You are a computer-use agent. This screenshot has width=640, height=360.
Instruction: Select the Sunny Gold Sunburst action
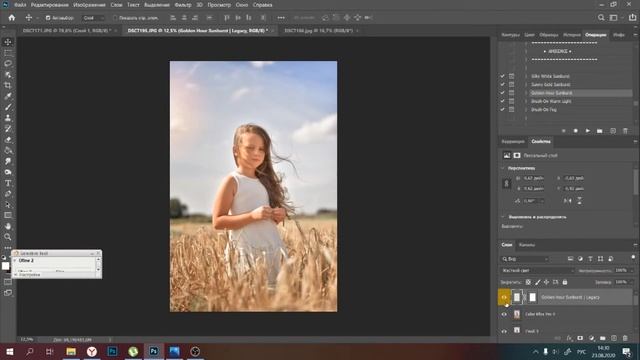[x=551, y=84]
